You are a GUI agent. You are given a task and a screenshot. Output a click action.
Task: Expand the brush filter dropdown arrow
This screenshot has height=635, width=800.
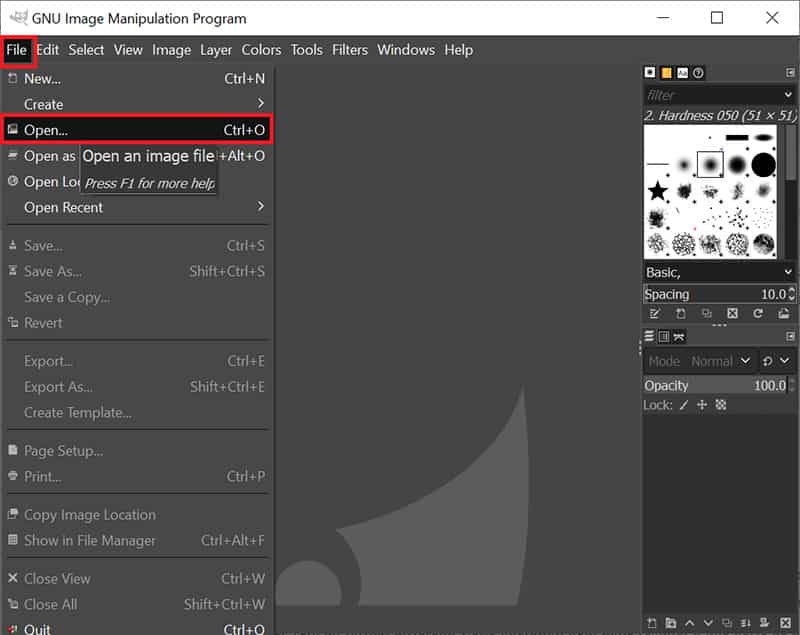[x=789, y=95]
